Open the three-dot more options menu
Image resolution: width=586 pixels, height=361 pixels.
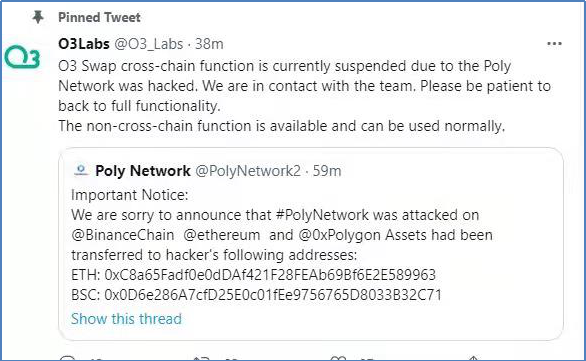tap(554, 44)
